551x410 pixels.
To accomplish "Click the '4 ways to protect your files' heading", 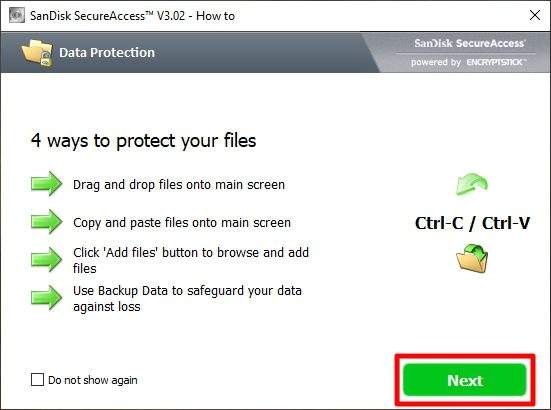I will point(143,141).
